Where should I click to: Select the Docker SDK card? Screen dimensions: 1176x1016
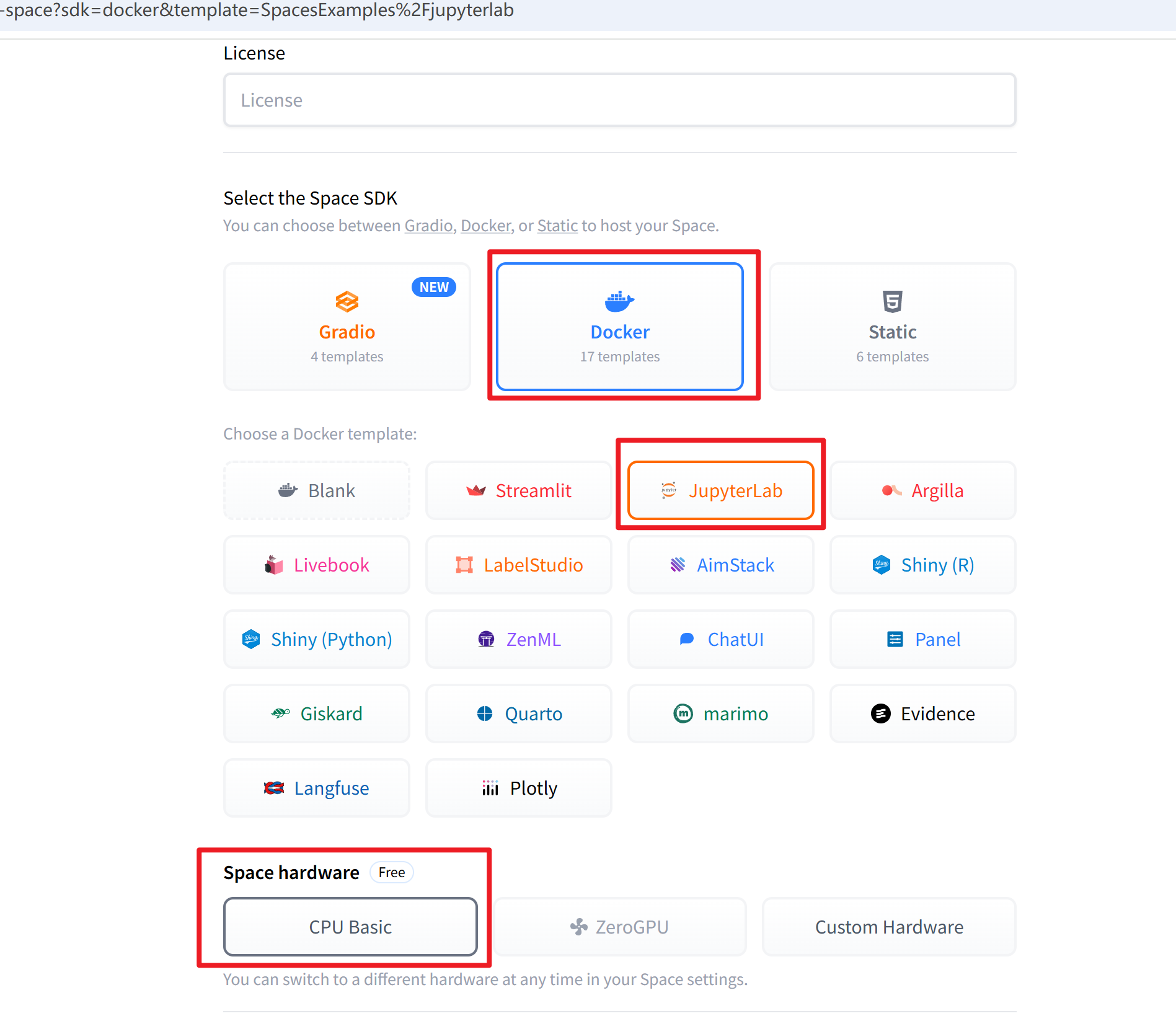tap(620, 327)
